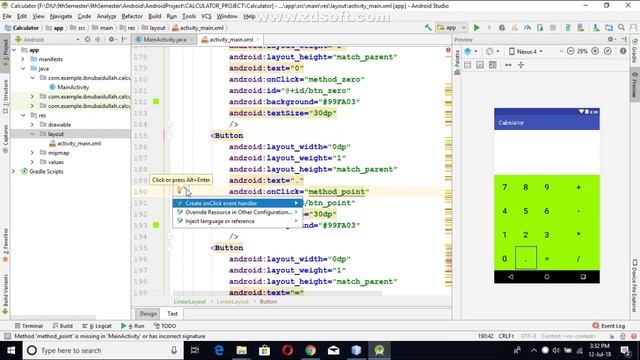The height and width of the screenshot is (360, 640).
Task: Click green color swatch on line 193
Action: click(x=156, y=225)
